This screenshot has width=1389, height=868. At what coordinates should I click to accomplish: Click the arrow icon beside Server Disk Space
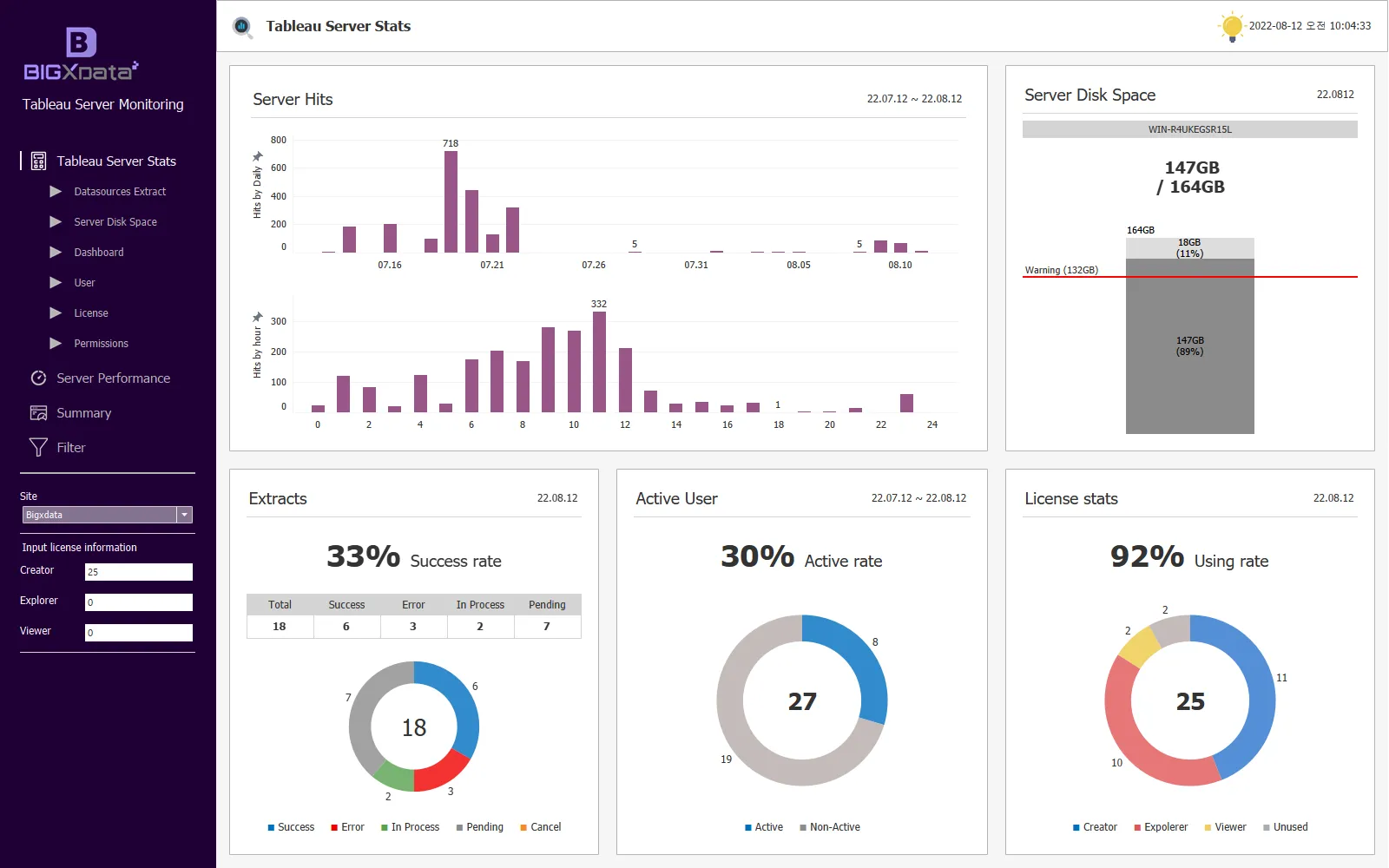coord(56,221)
